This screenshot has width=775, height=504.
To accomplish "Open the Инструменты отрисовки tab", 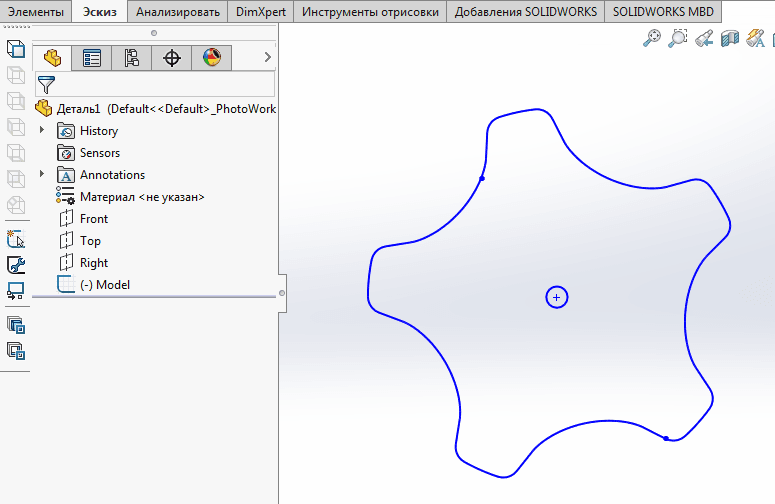I will coord(371,12).
